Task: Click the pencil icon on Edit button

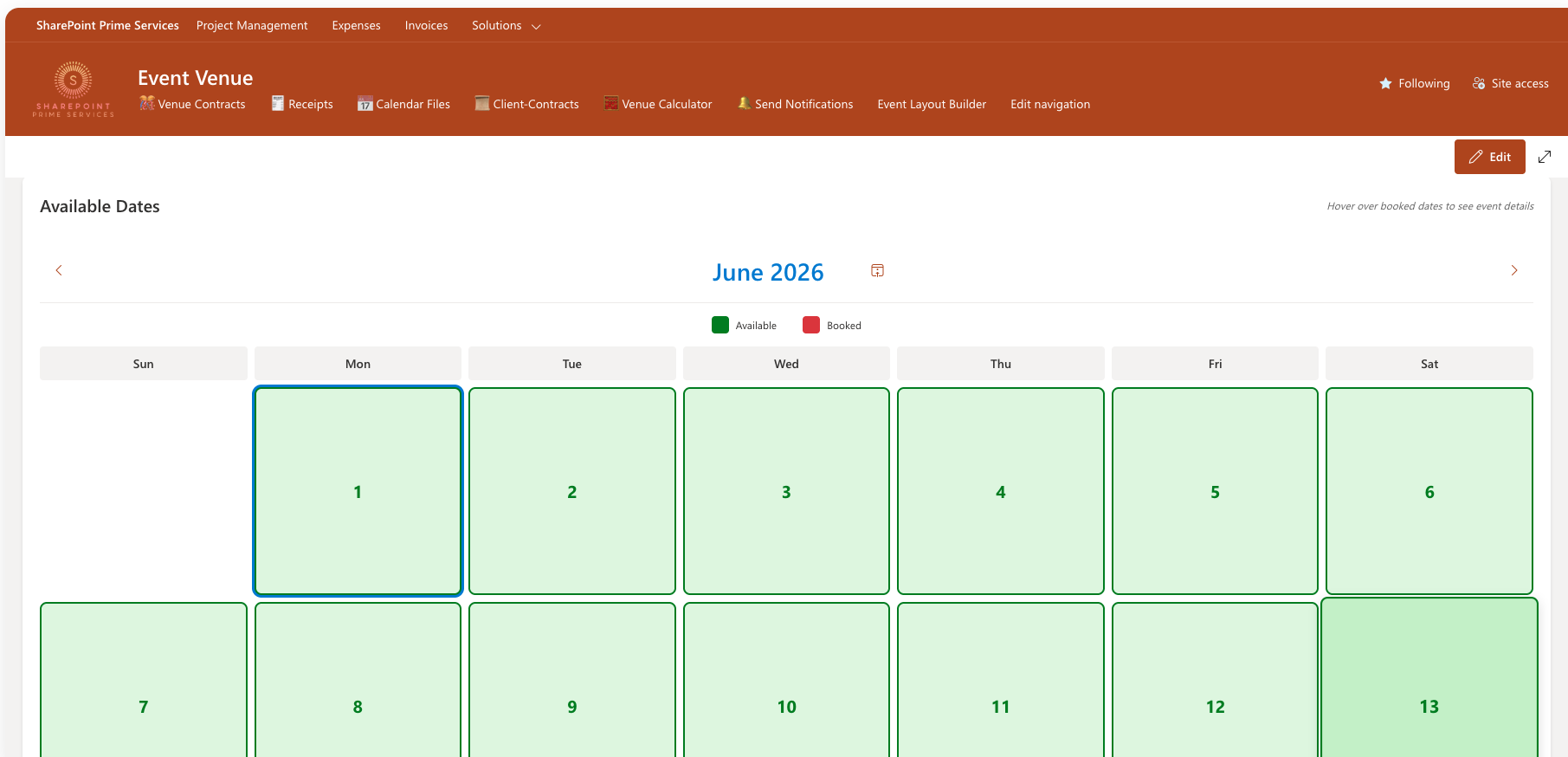Action: pos(1476,157)
